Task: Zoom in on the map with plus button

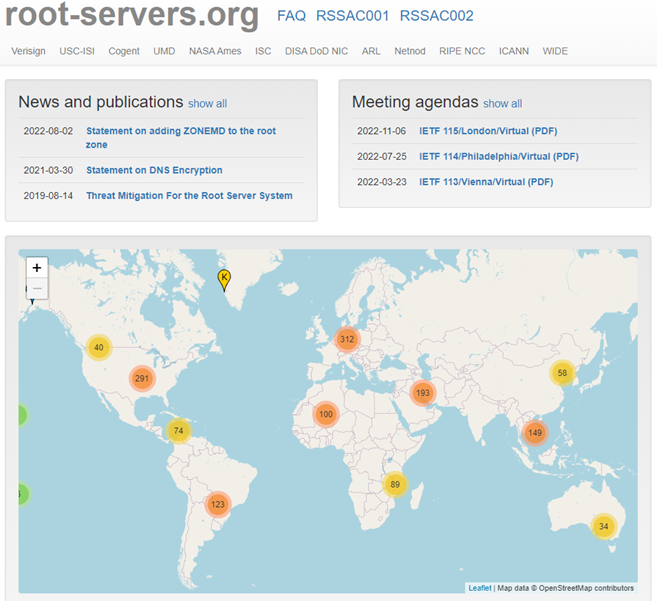Action: click(x=37, y=267)
